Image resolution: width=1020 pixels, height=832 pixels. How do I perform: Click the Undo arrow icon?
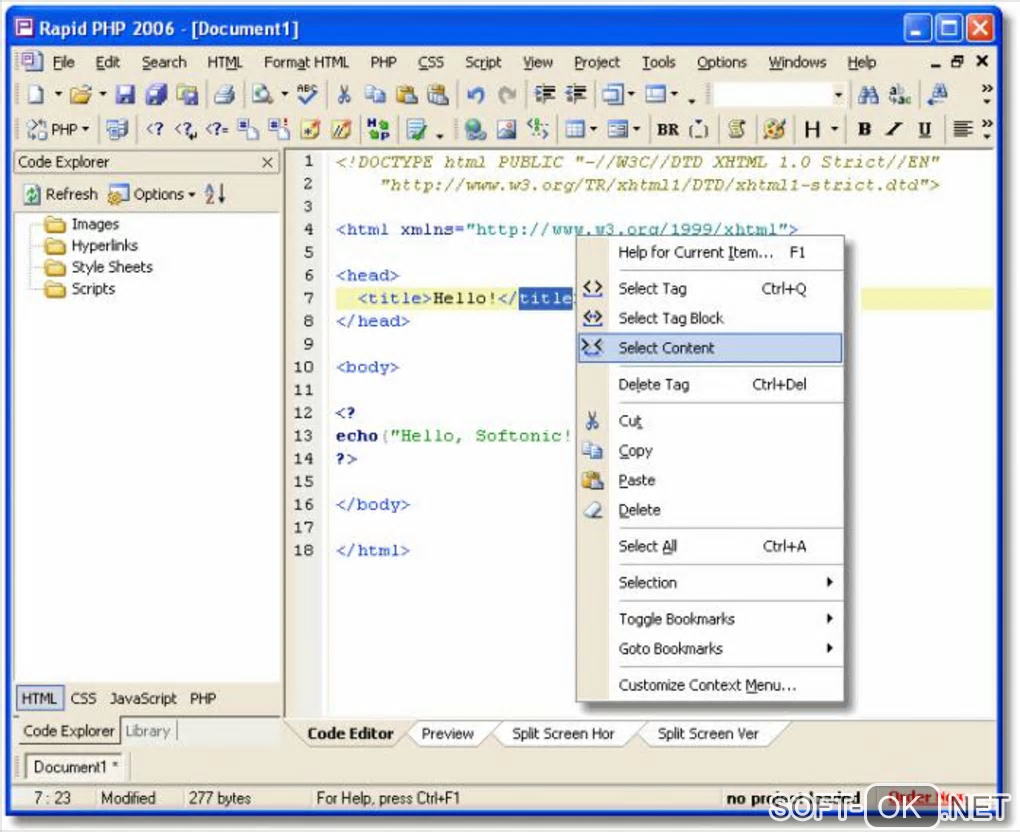(475, 95)
